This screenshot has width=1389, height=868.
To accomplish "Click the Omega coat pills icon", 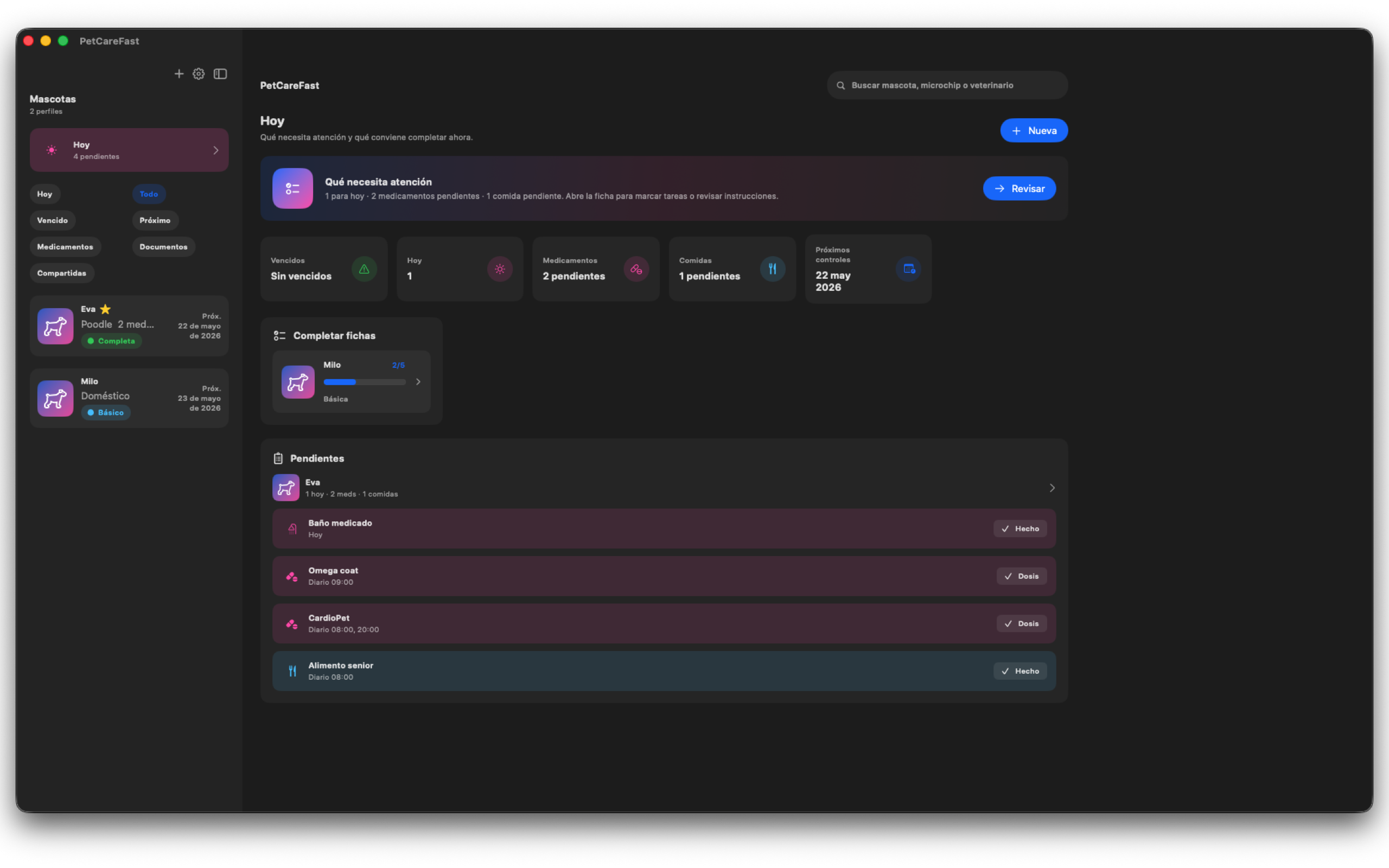I will tap(292, 576).
